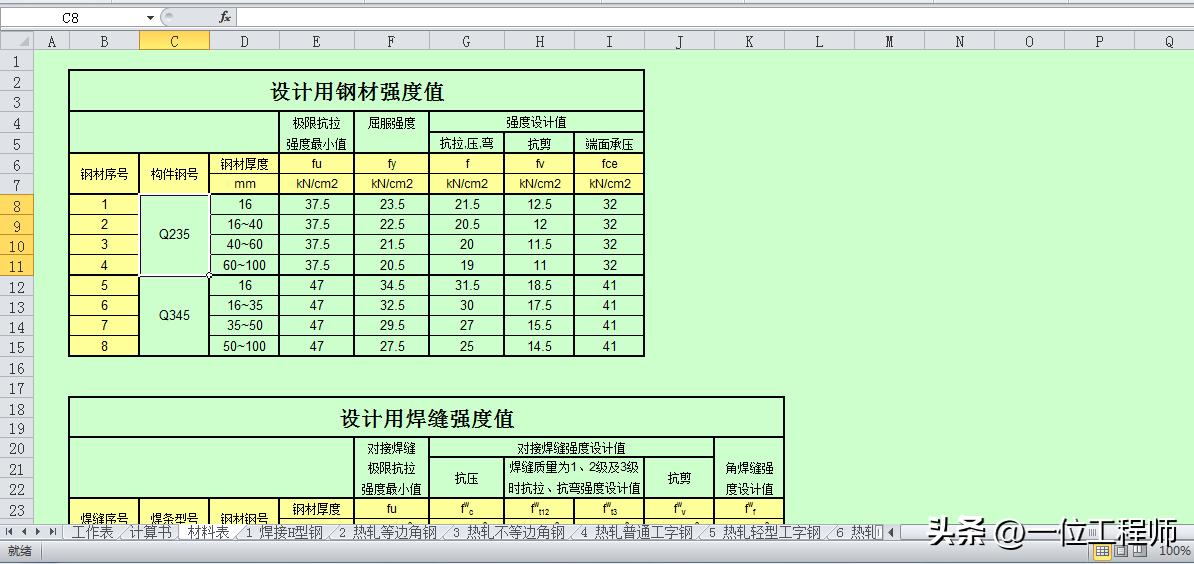This screenshot has height=564, width=1194.
Task: Open the 1 焊接H型钢 sheet tab
Action: point(284,532)
